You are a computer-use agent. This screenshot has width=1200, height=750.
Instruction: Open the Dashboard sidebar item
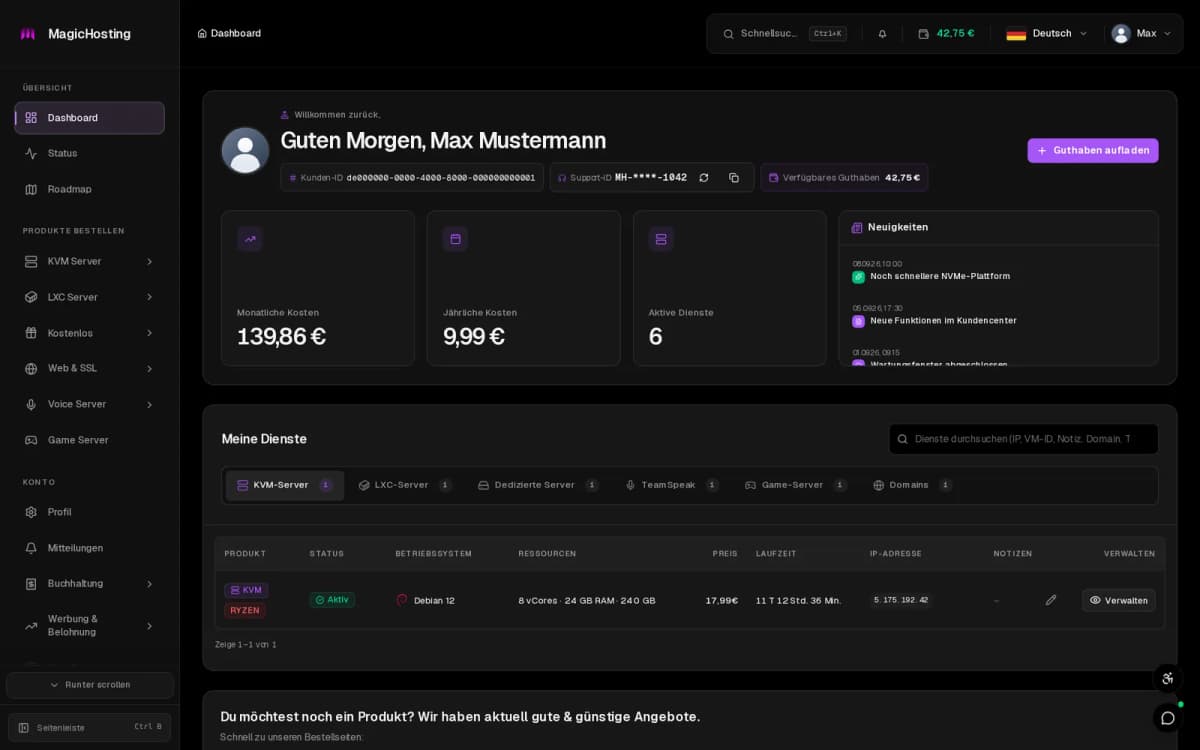89,118
